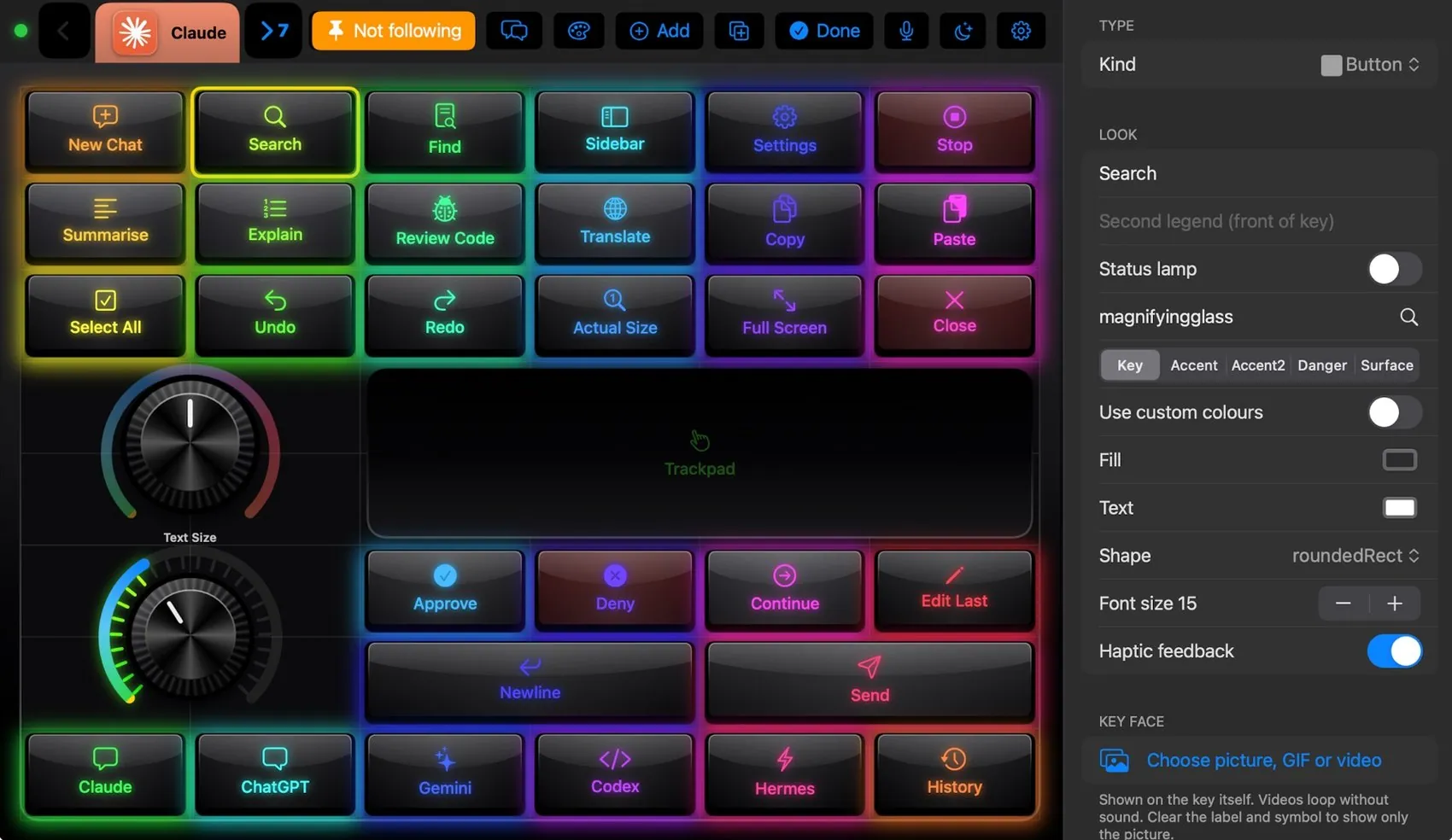Toggle the Not following pin button
The height and width of the screenshot is (840, 1452).
pyautogui.click(x=393, y=31)
